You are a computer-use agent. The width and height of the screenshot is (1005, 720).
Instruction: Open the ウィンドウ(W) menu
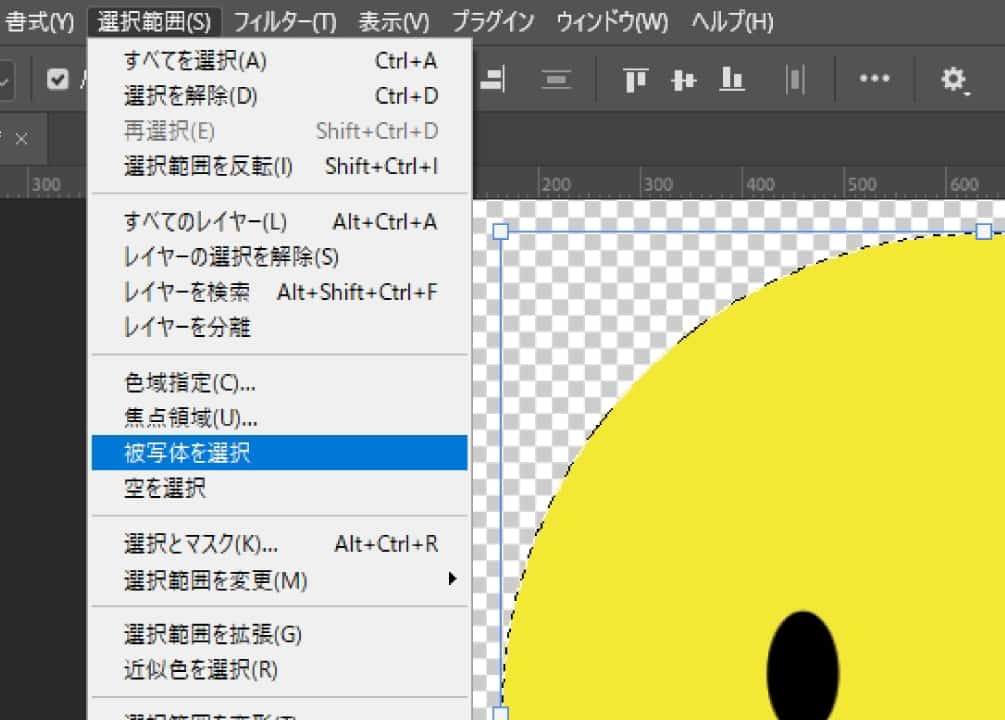612,22
